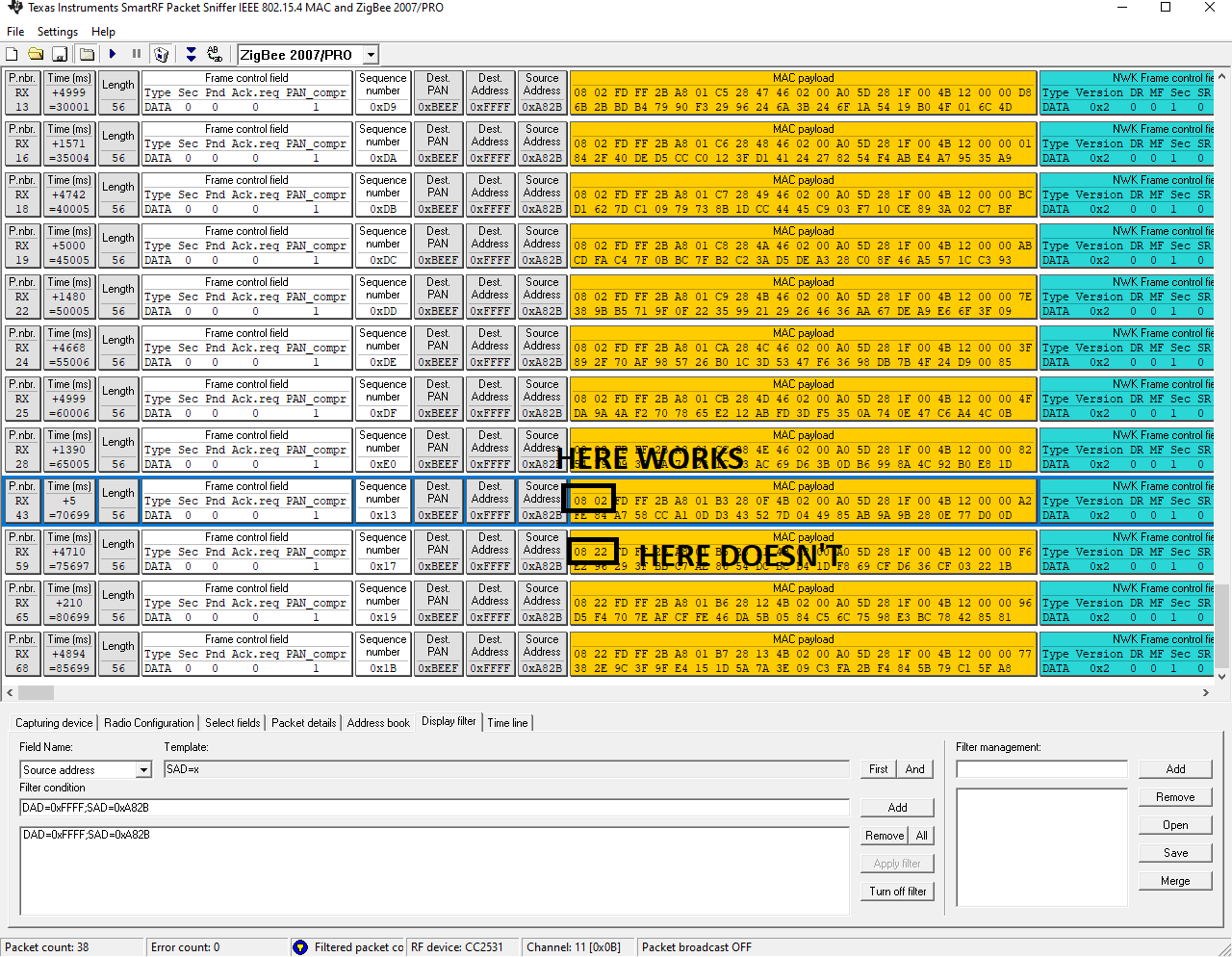Click Remove in Filter management section

[1176, 797]
